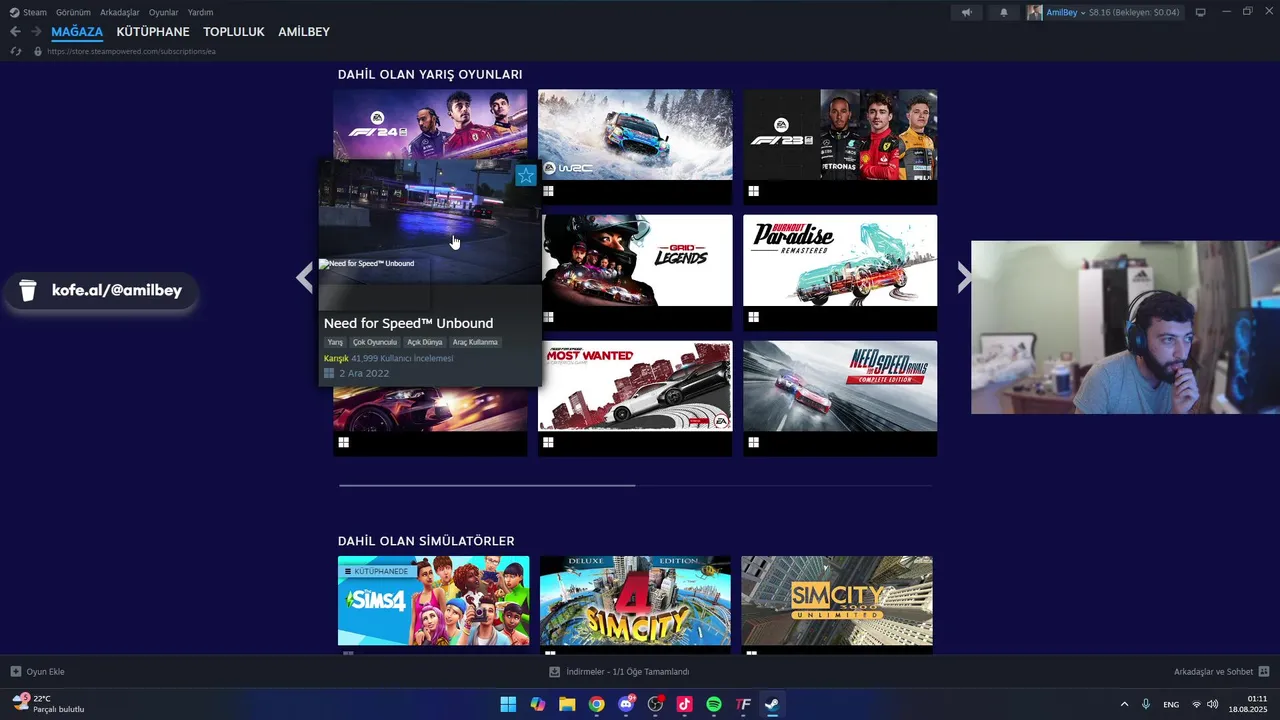Open the EA WRC game card
The height and width of the screenshot is (720, 1280).
click(x=635, y=134)
